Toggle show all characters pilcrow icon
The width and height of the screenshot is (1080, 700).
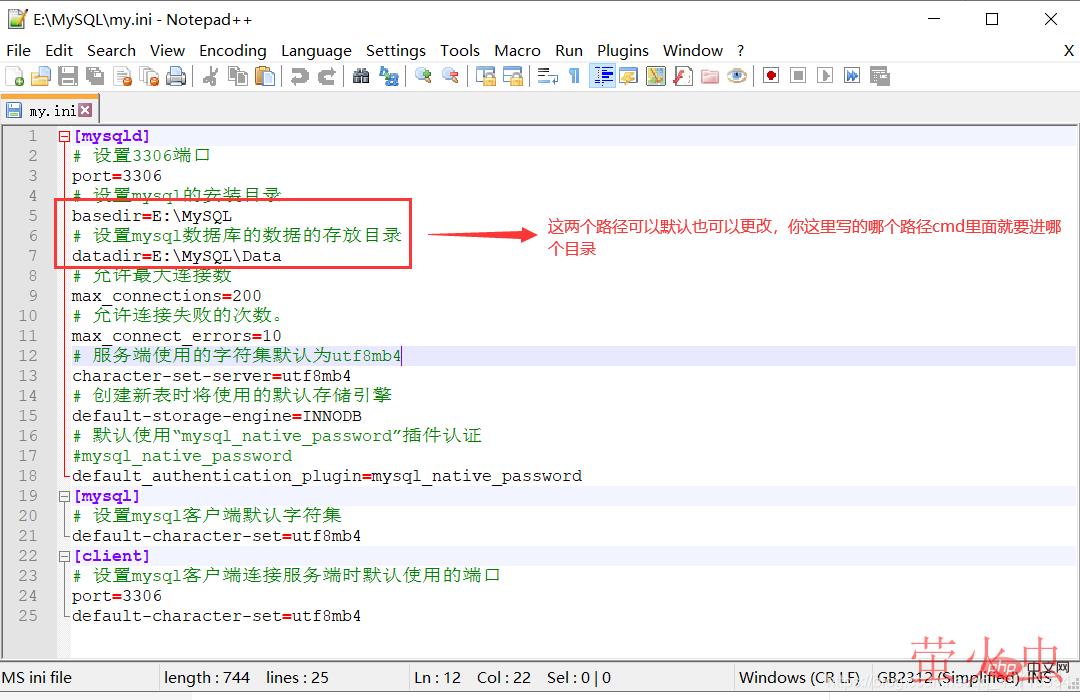click(574, 76)
